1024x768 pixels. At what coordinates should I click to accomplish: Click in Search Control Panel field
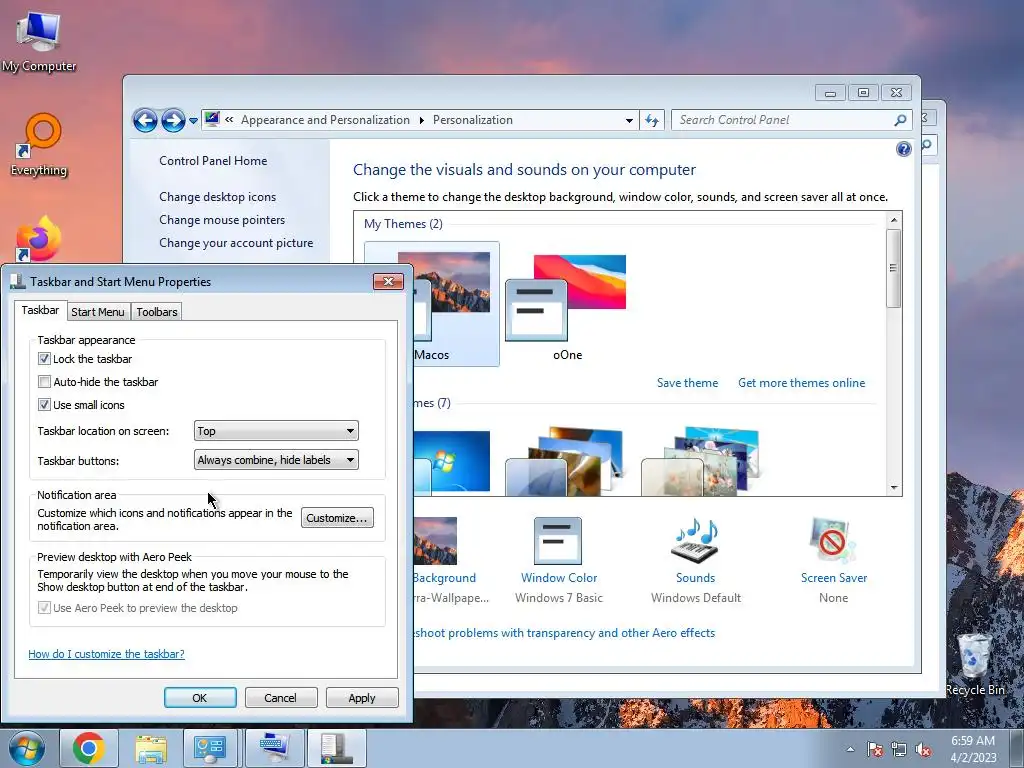pyautogui.click(x=784, y=120)
